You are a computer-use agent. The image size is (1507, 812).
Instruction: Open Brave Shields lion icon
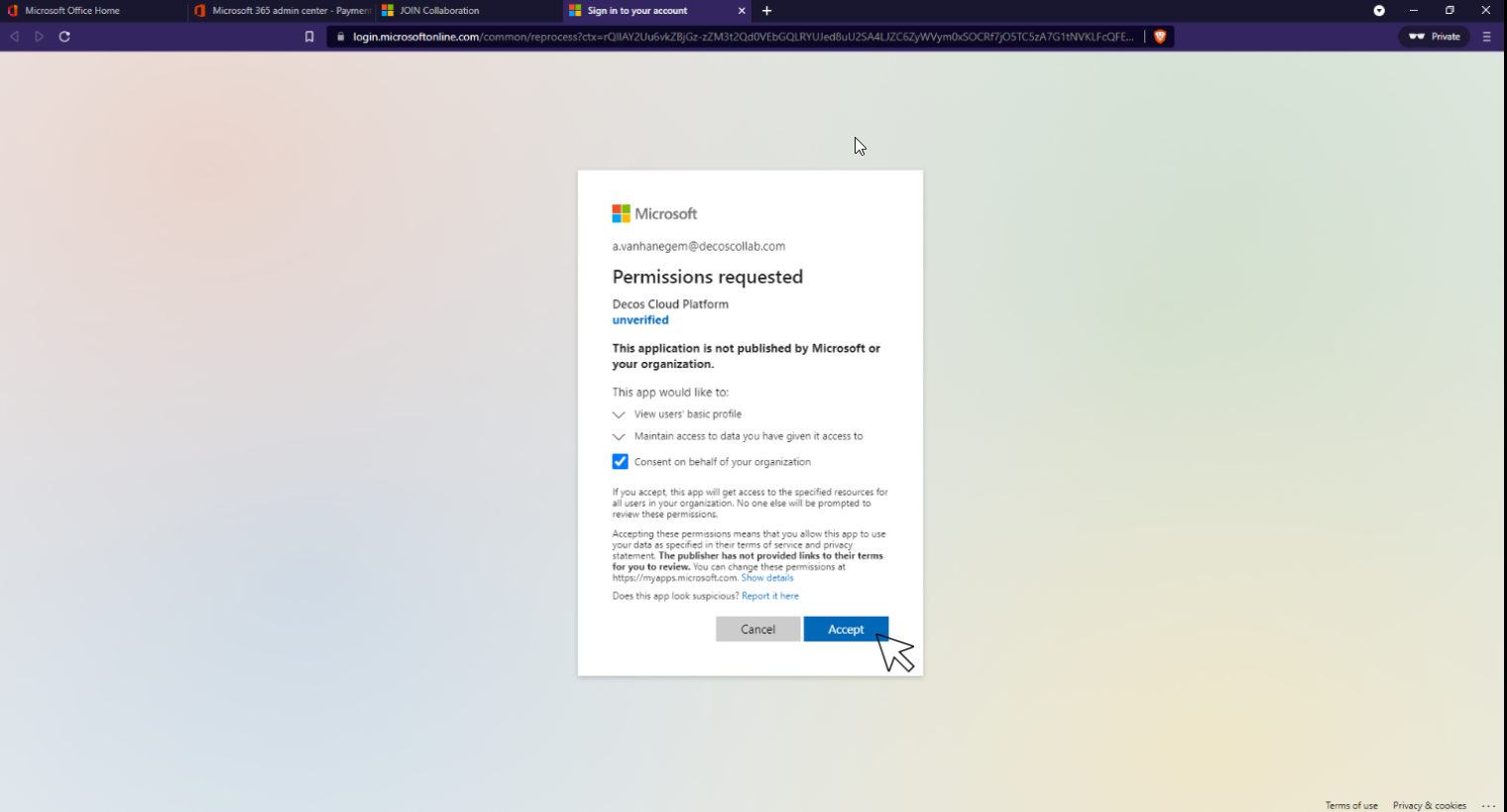click(1160, 37)
